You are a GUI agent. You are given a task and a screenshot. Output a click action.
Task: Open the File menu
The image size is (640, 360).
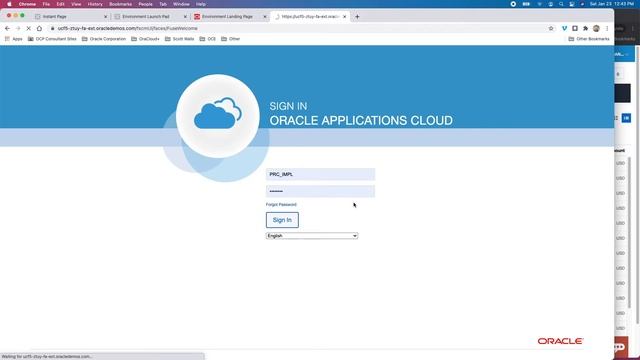[x=46, y=4]
